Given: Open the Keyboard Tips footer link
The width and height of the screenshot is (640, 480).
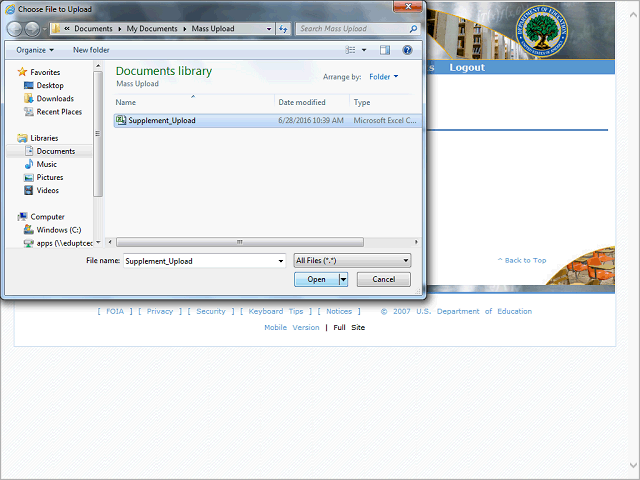Looking at the screenshot, I should tap(276, 311).
